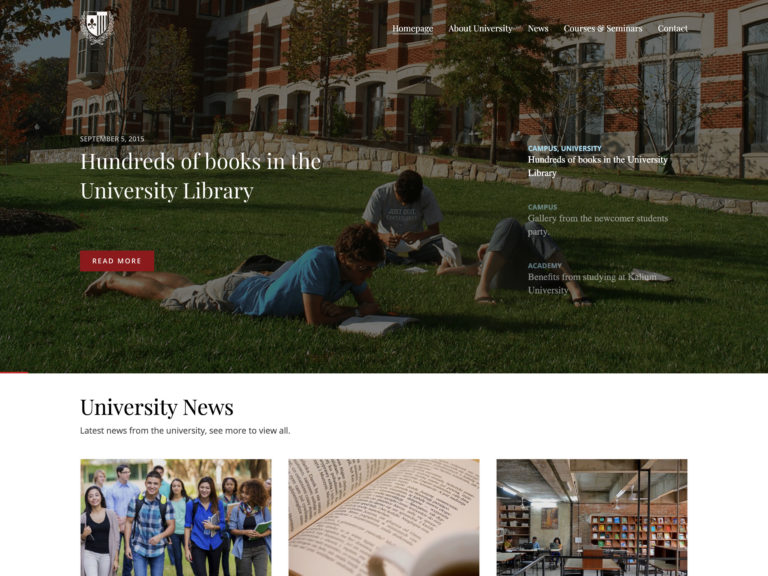Click the Academy category label
The width and height of the screenshot is (768, 576).
click(x=545, y=265)
